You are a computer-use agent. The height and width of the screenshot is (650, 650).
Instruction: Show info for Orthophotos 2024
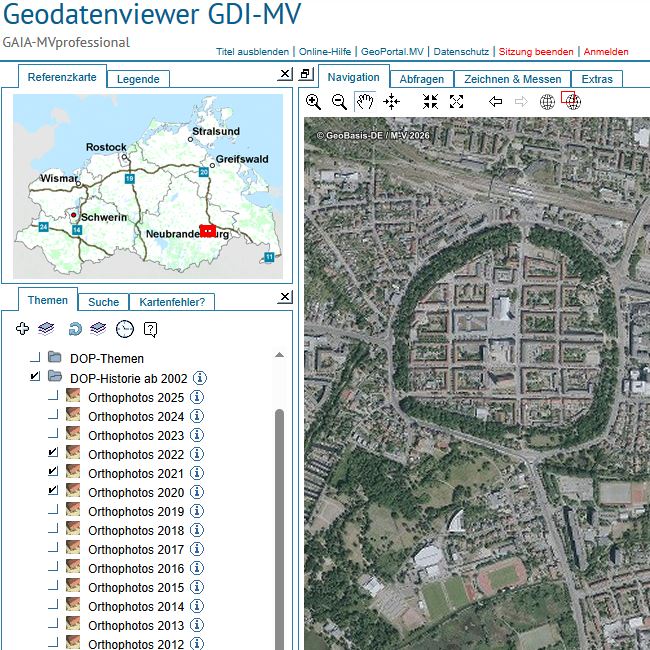[x=197, y=416]
